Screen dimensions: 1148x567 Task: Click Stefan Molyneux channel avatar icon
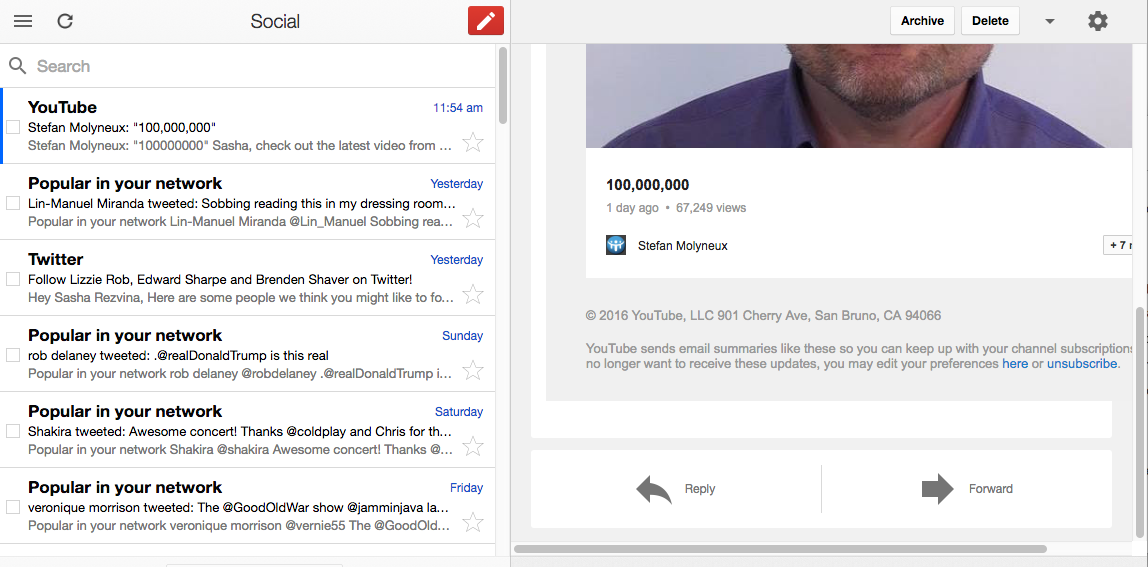[616, 245]
